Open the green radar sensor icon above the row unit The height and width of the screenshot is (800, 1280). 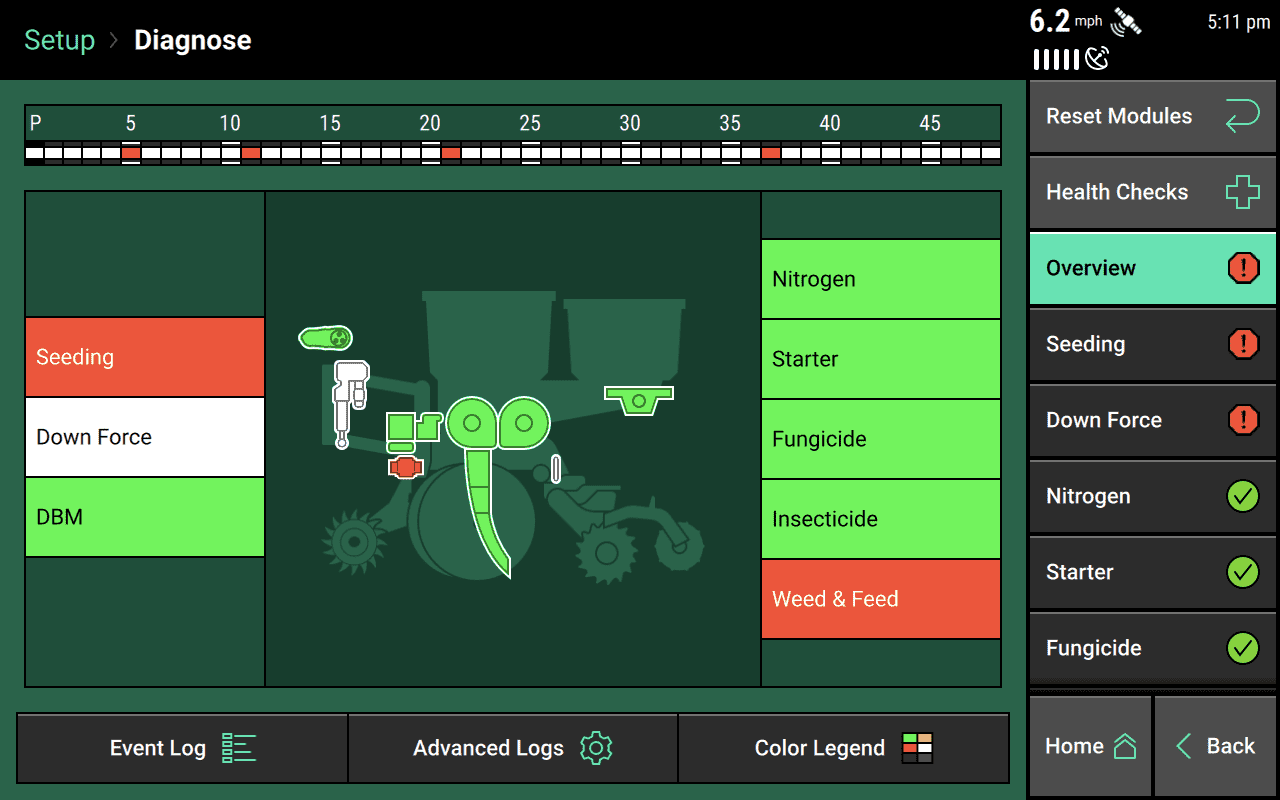(325, 338)
